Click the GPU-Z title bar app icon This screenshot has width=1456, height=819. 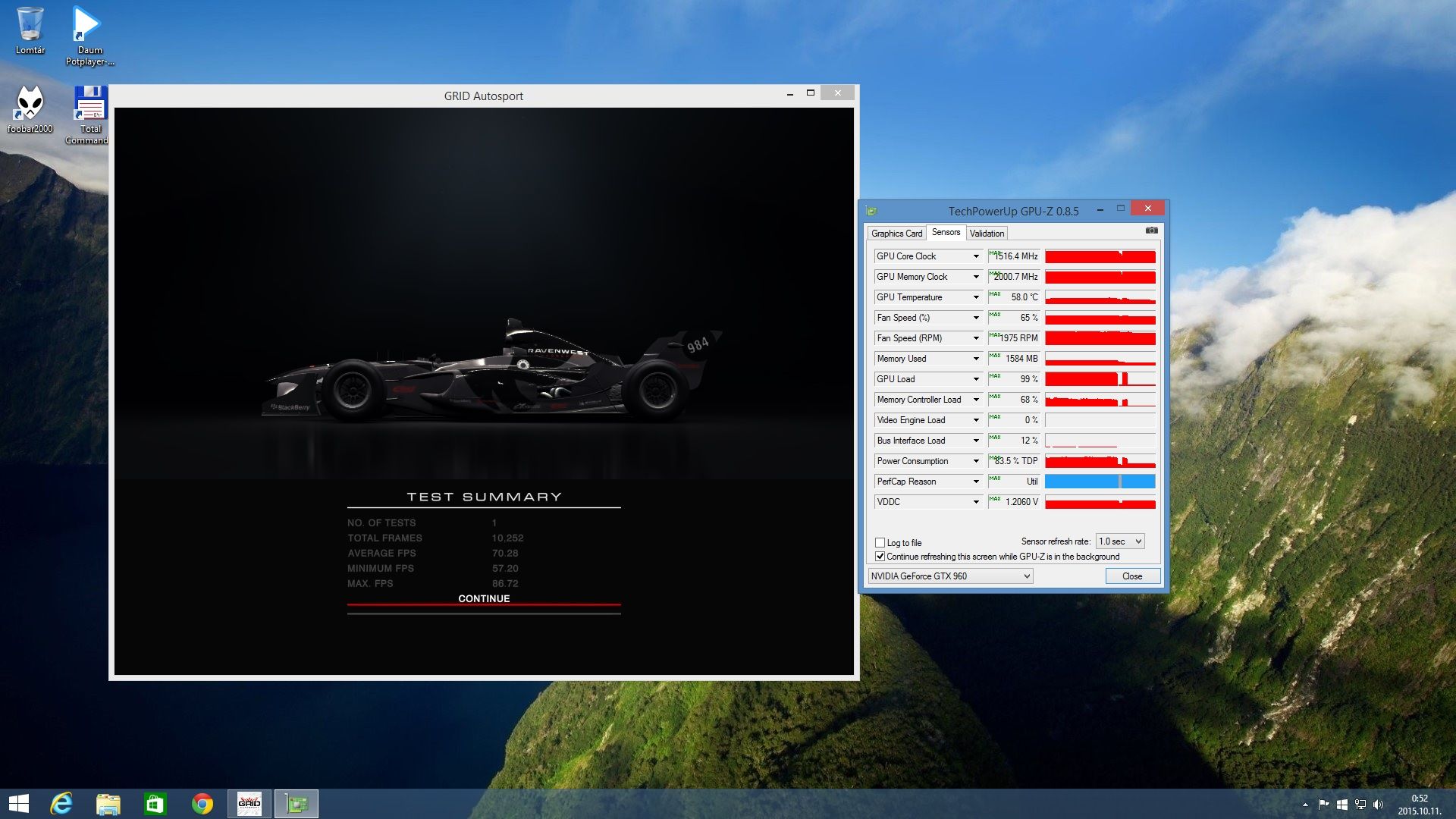[x=871, y=211]
